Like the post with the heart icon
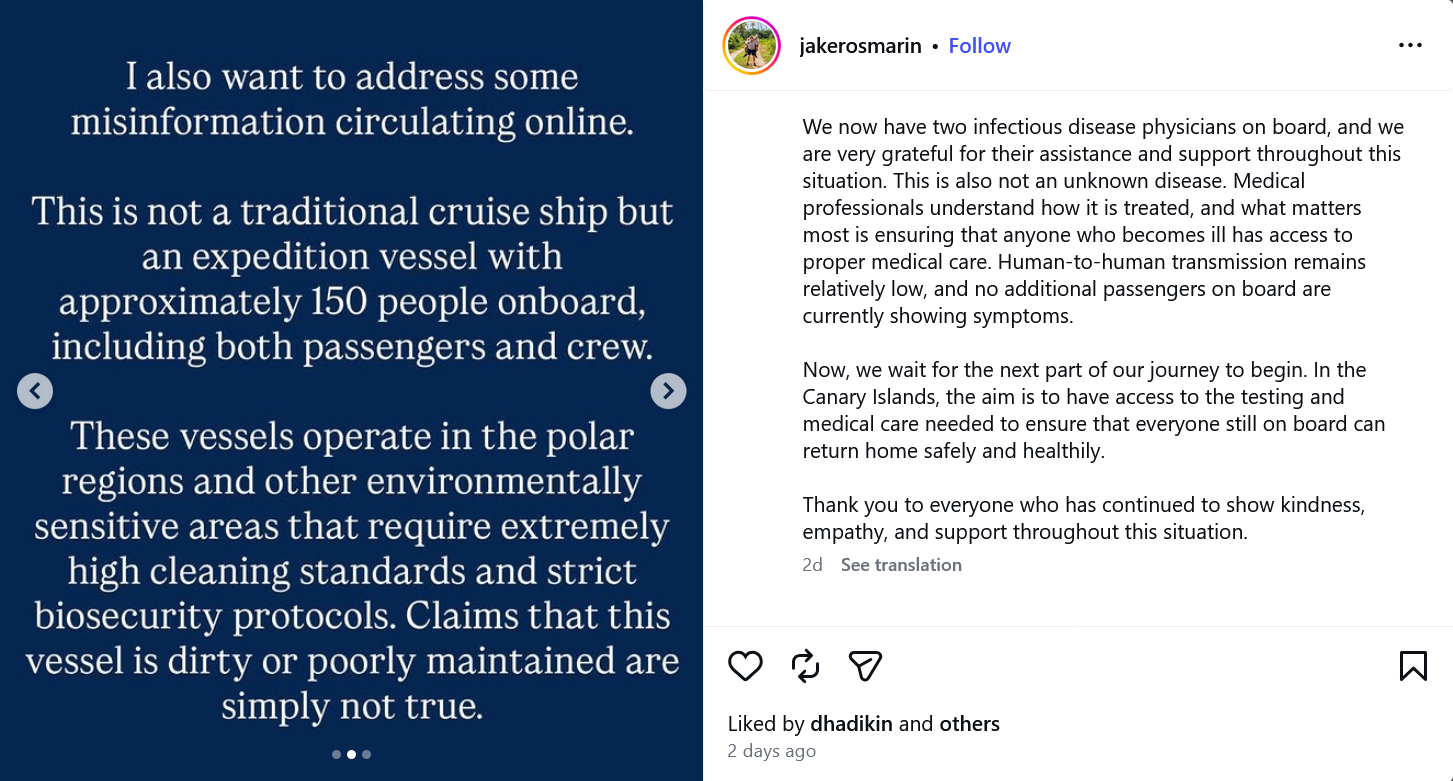This screenshot has height=781, width=1453. [745, 666]
